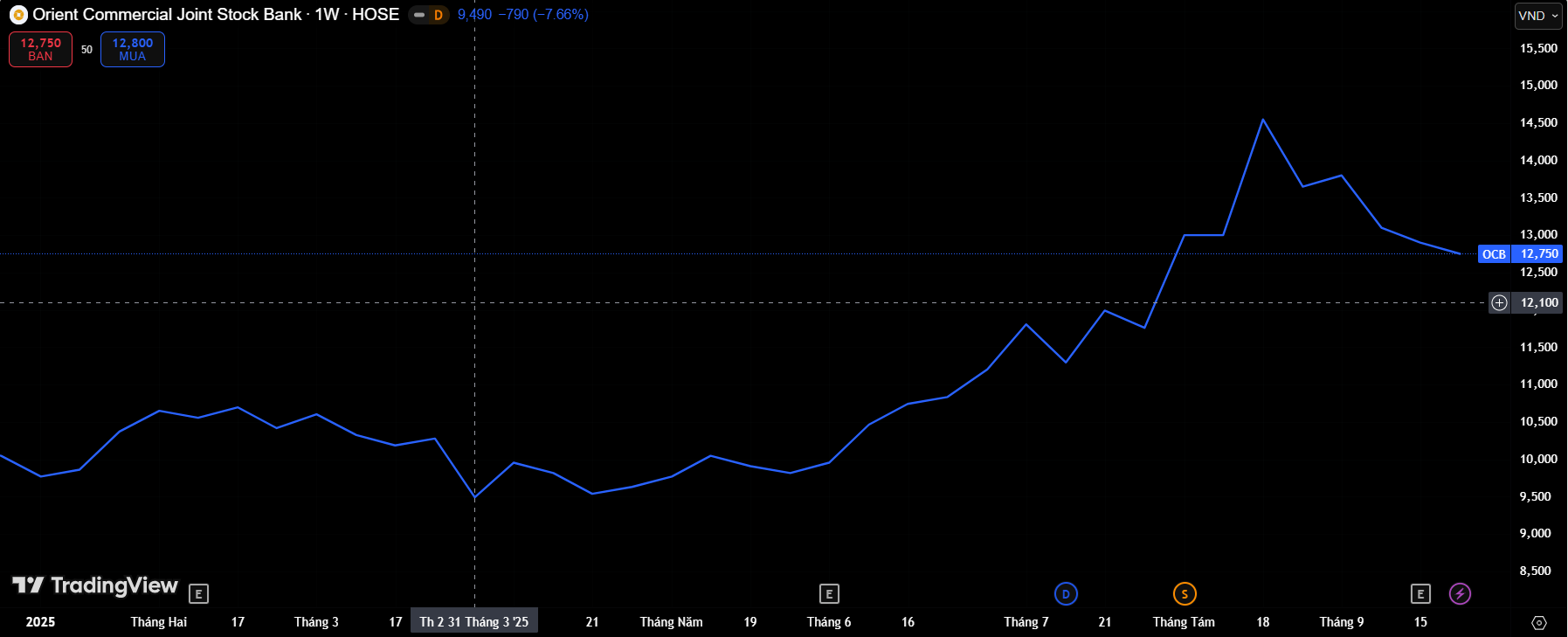Click the Tháng 7 label on time axis

click(x=1026, y=622)
